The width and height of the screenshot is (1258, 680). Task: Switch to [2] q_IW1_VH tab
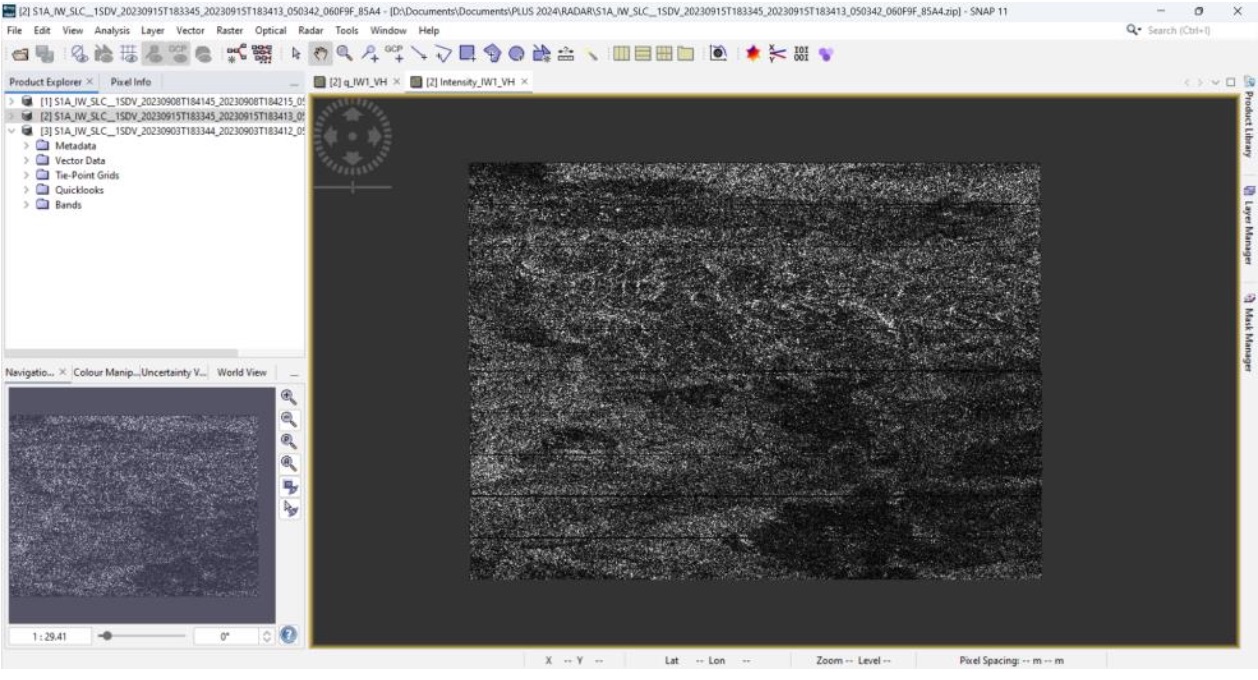pyautogui.click(x=357, y=82)
